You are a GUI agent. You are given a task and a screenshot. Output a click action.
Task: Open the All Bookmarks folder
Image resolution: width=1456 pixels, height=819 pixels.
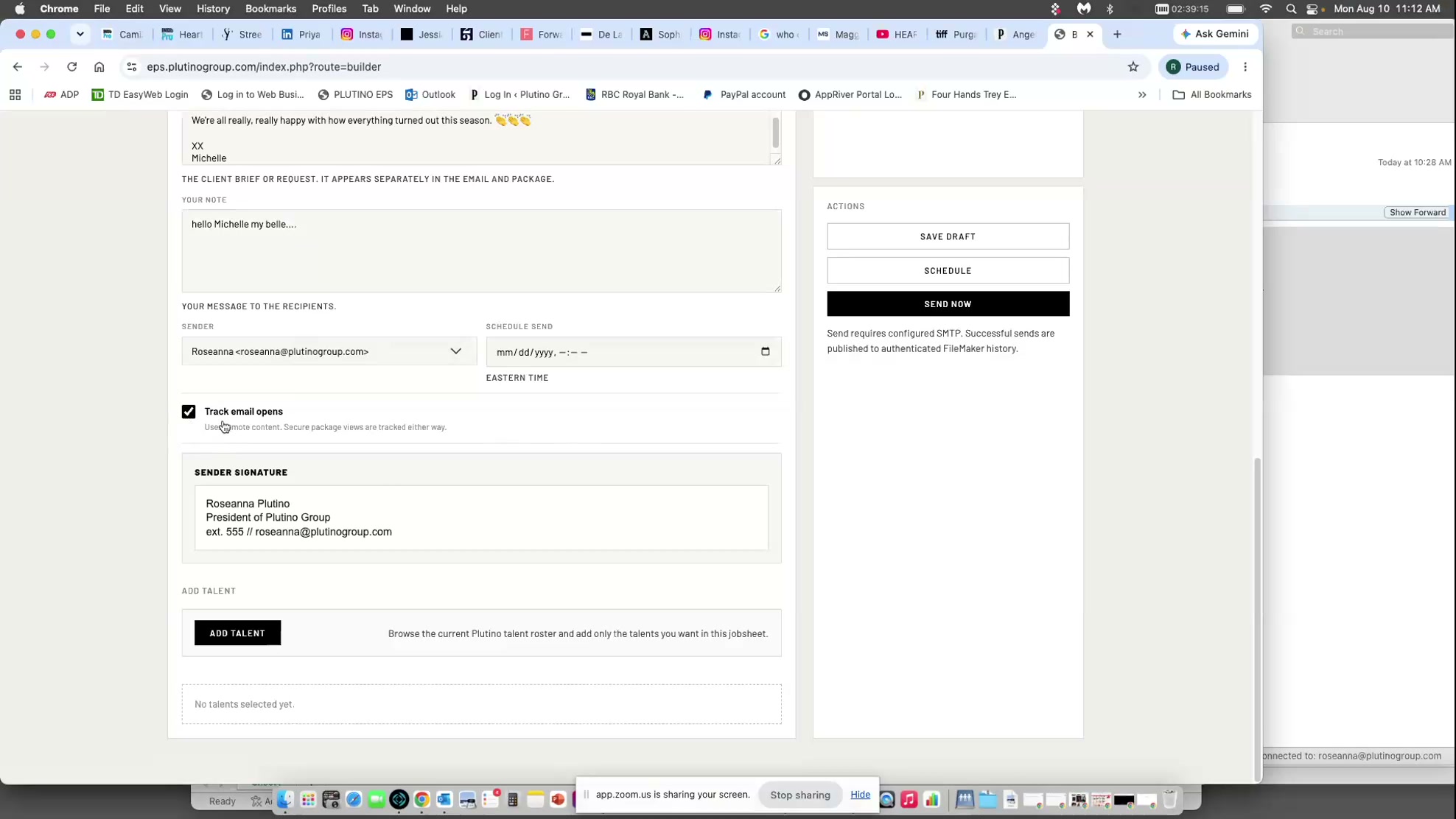pos(1211,95)
